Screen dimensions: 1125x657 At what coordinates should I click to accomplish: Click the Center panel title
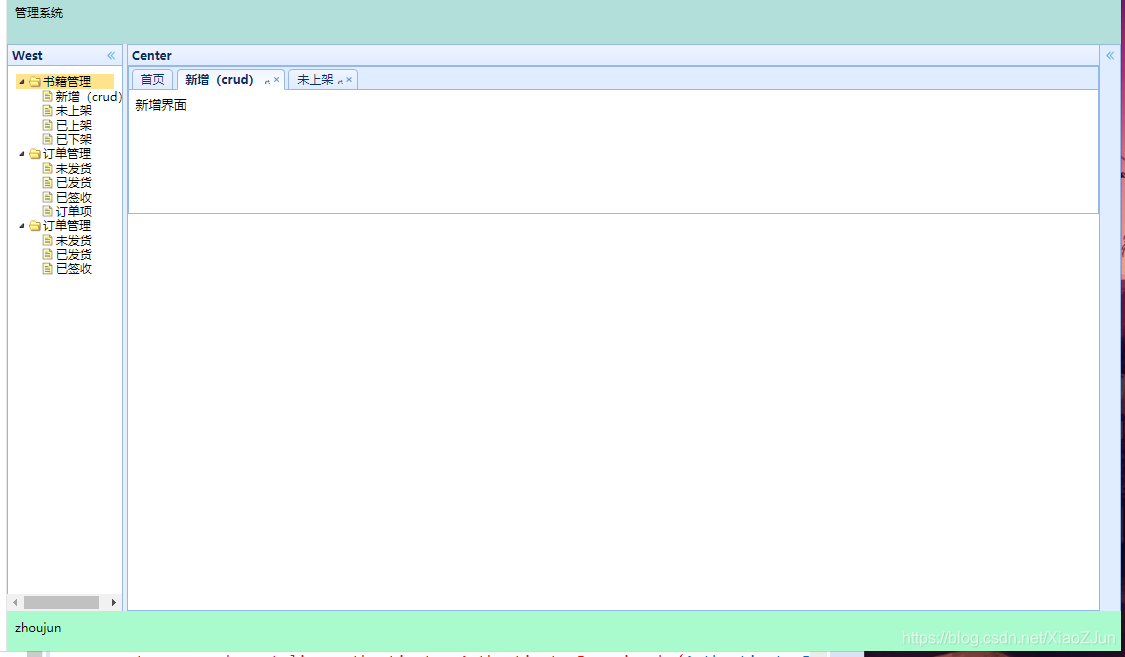pyautogui.click(x=151, y=55)
